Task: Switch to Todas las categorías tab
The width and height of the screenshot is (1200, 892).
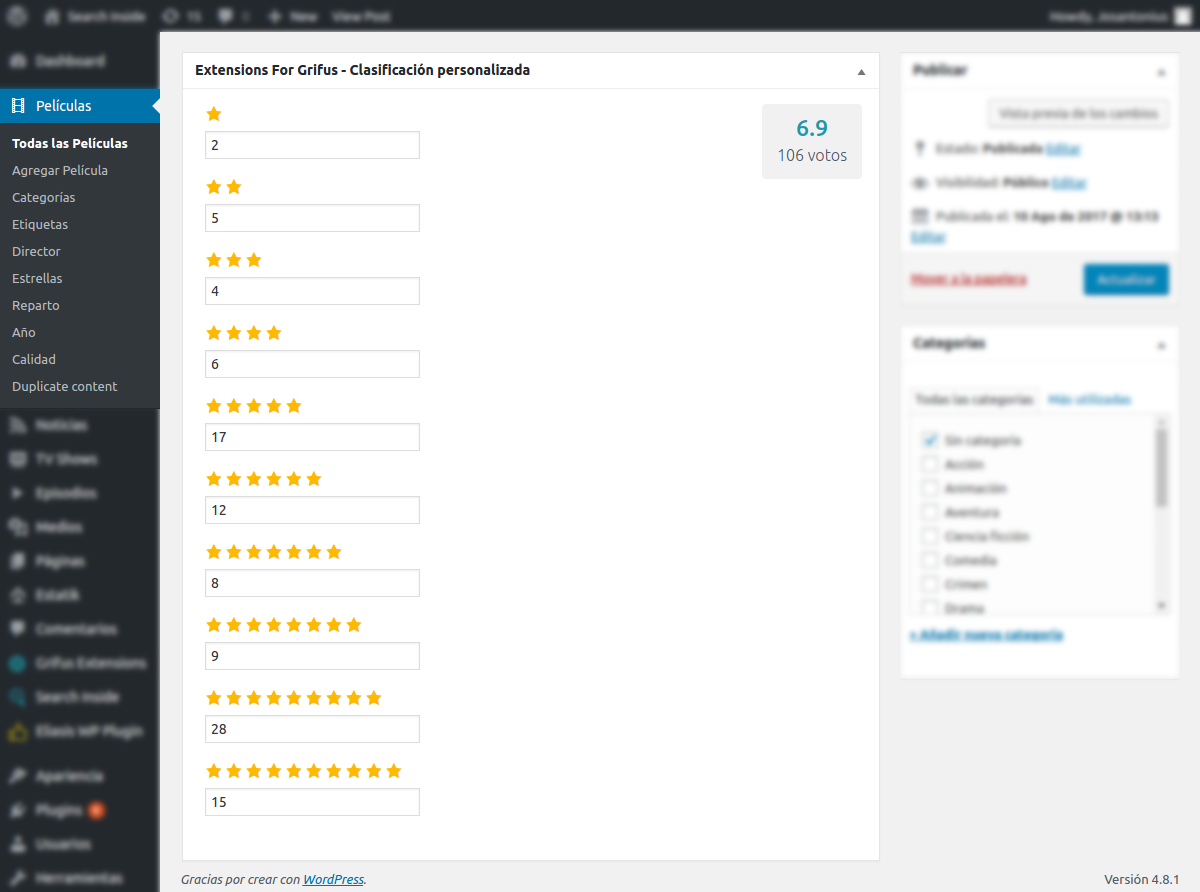Action: [975, 399]
